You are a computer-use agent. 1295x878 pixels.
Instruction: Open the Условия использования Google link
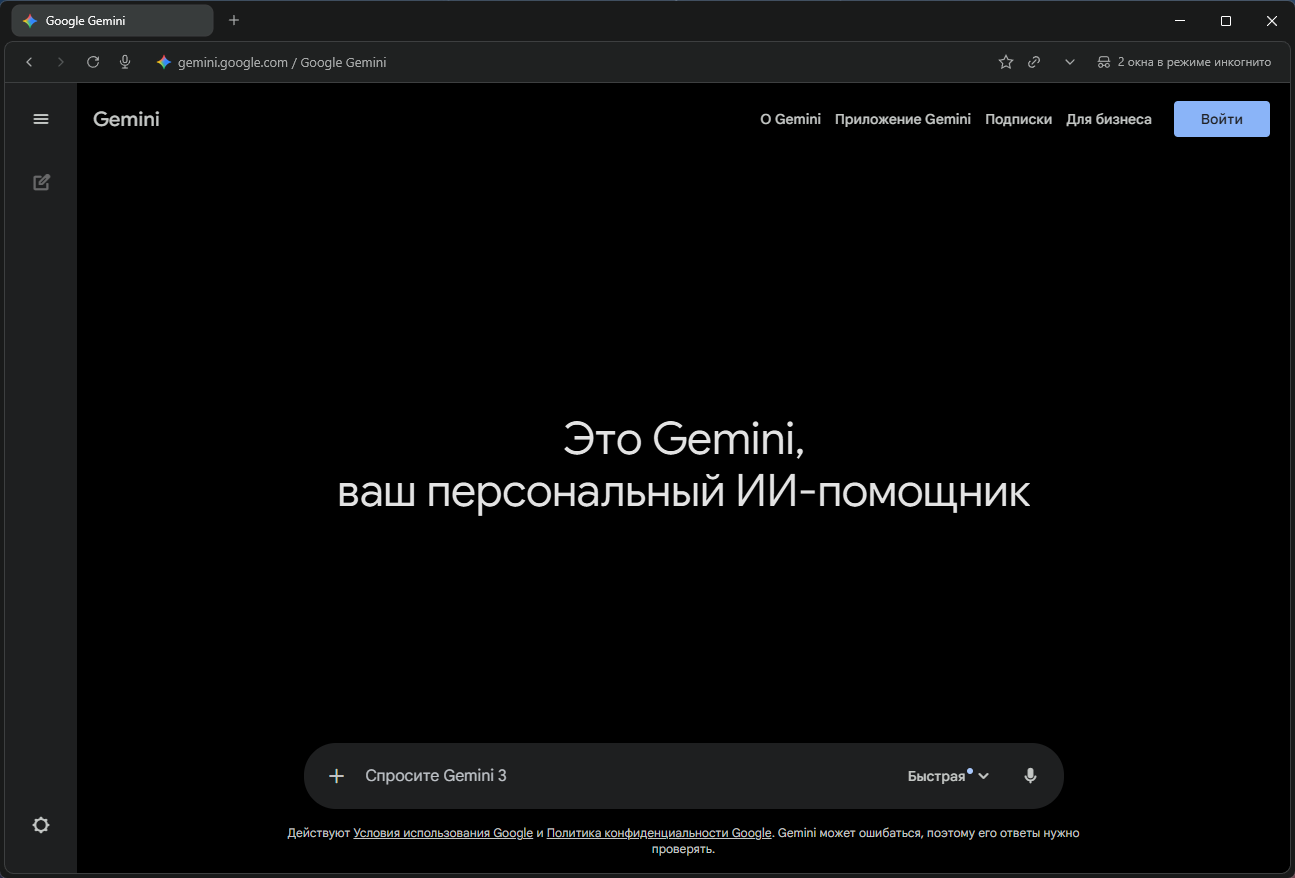(x=443, y=832)
